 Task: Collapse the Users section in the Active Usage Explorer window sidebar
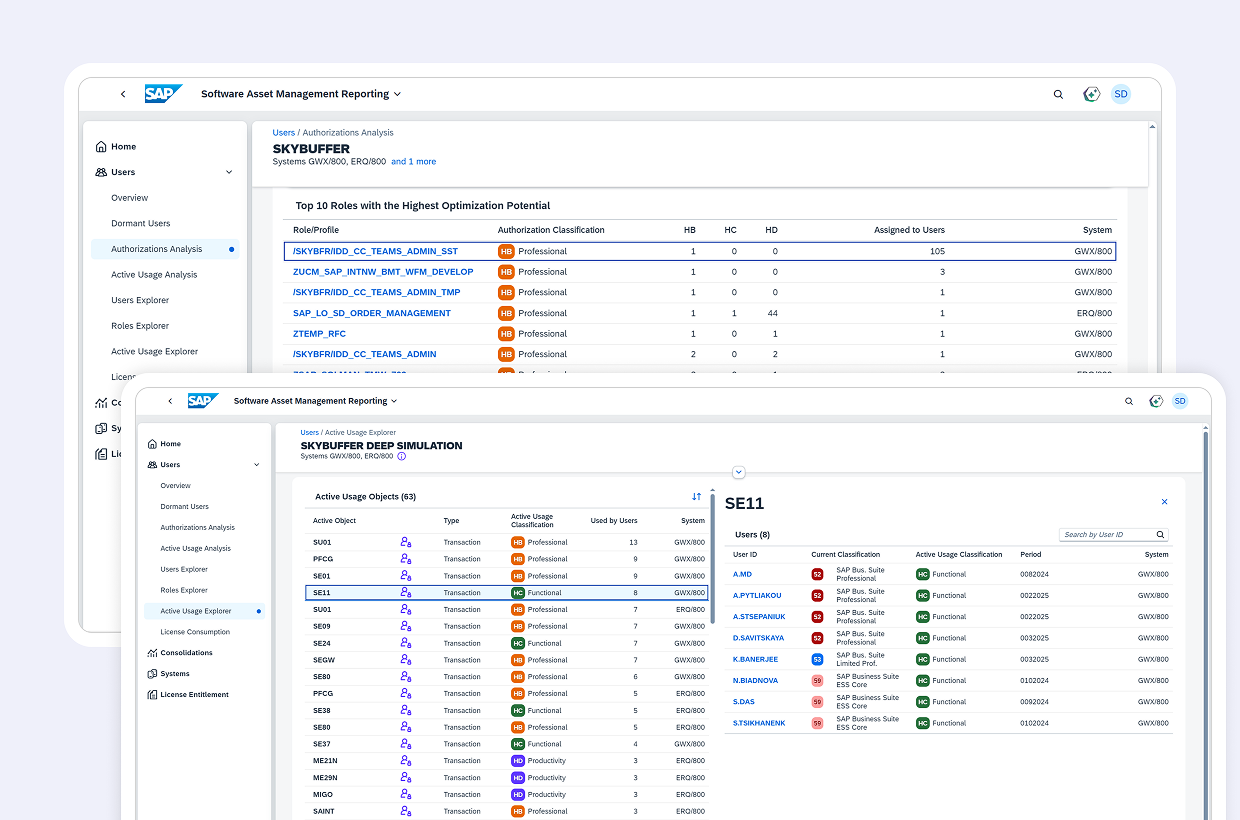pyautogui.click(x=257, y=465)
